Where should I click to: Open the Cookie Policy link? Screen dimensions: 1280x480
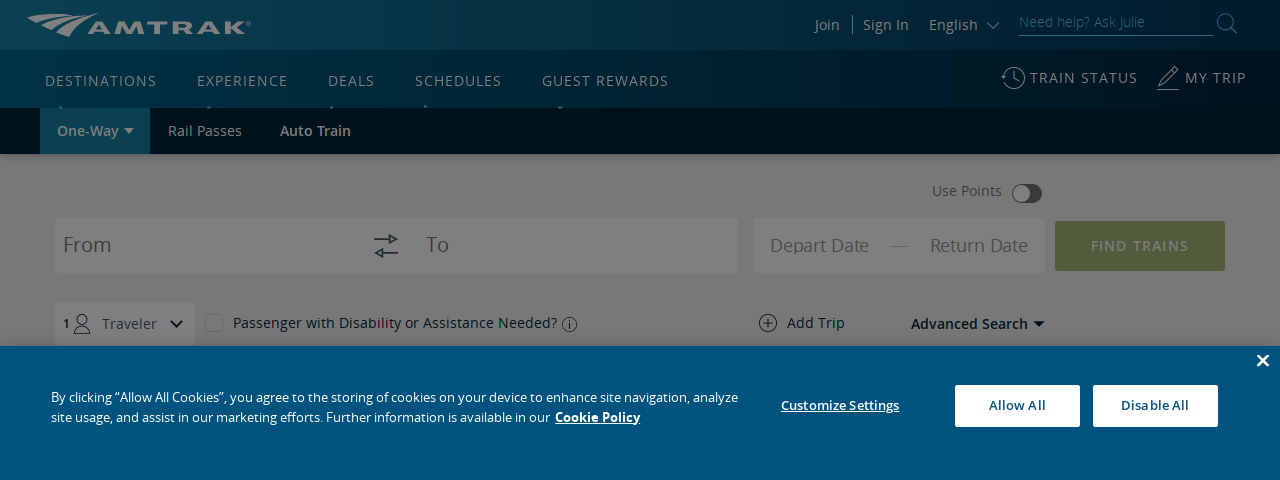tap(597, 417)
